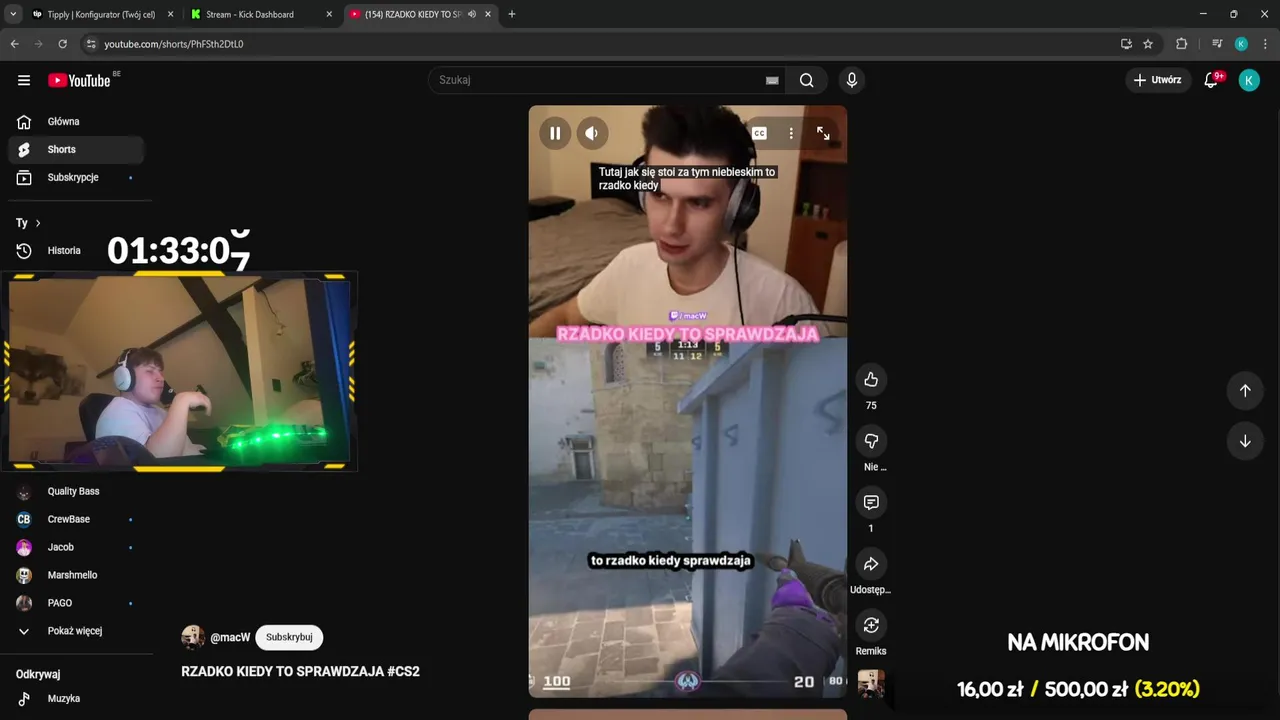
Task: Open Chrome three-dot menu
Action: click(x=1265, y=44)
